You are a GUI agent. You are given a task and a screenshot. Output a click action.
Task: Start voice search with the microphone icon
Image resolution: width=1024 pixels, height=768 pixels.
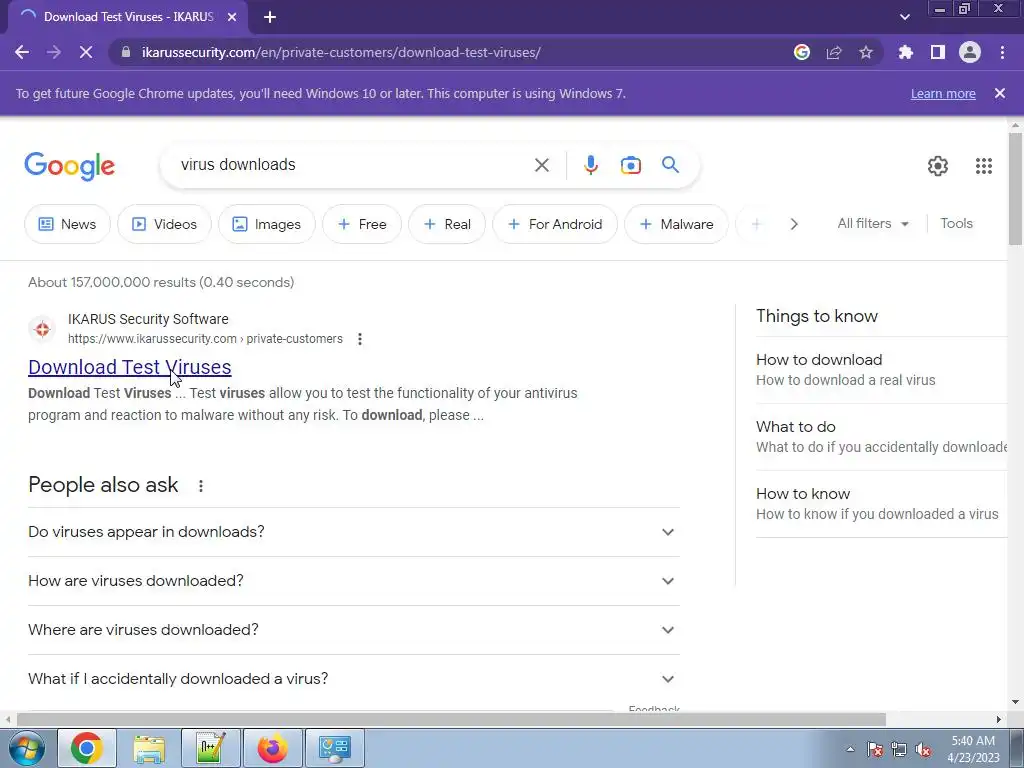coord(591,165)
